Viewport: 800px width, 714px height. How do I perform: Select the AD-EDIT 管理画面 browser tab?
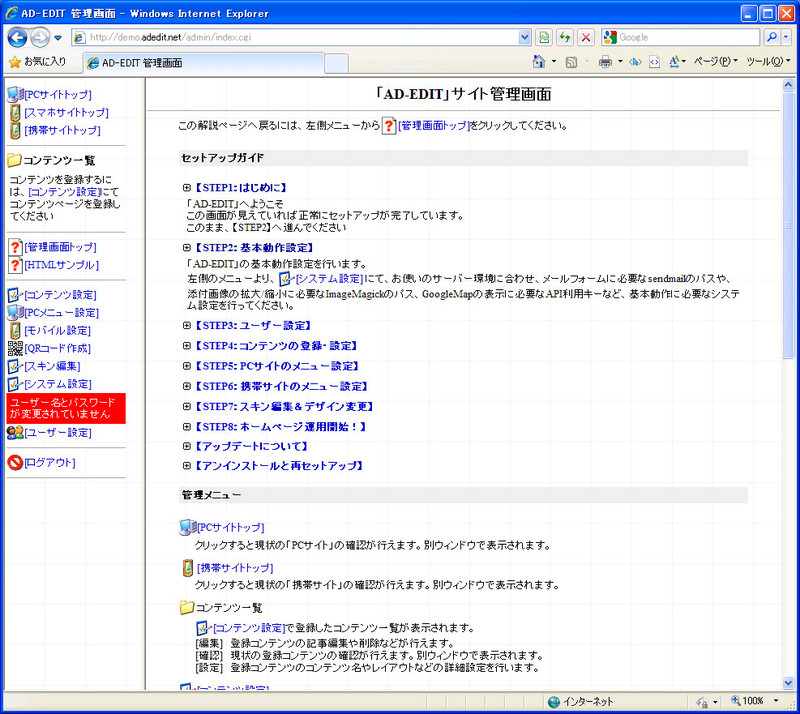(x=203, y=63)
